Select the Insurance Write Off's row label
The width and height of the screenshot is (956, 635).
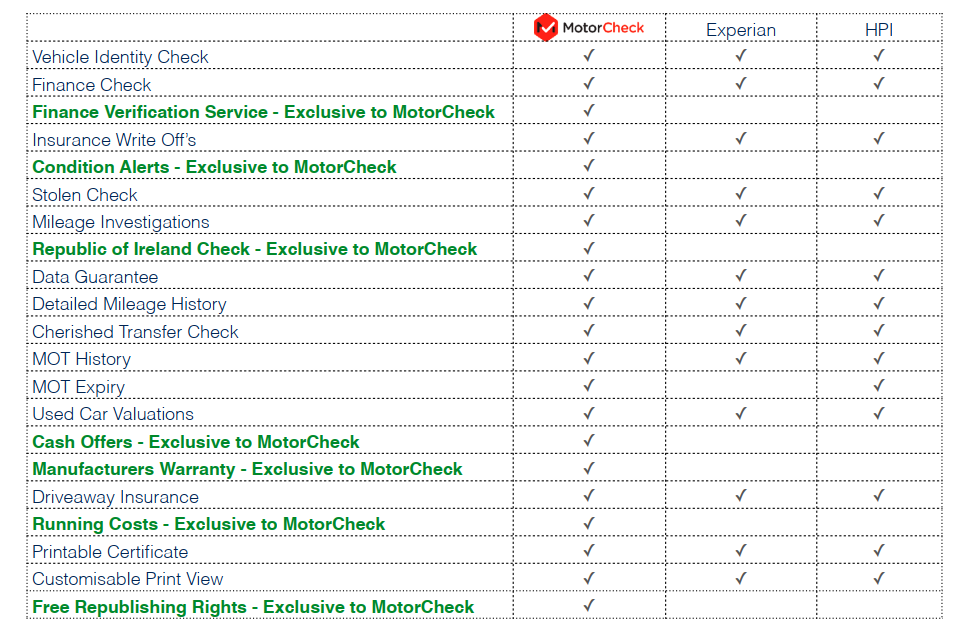pyautogui.click(x=114, y=139)
